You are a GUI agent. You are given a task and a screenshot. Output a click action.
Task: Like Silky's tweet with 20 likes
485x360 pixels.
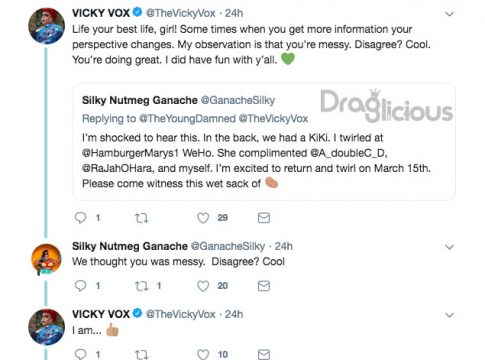pos(203,286)
